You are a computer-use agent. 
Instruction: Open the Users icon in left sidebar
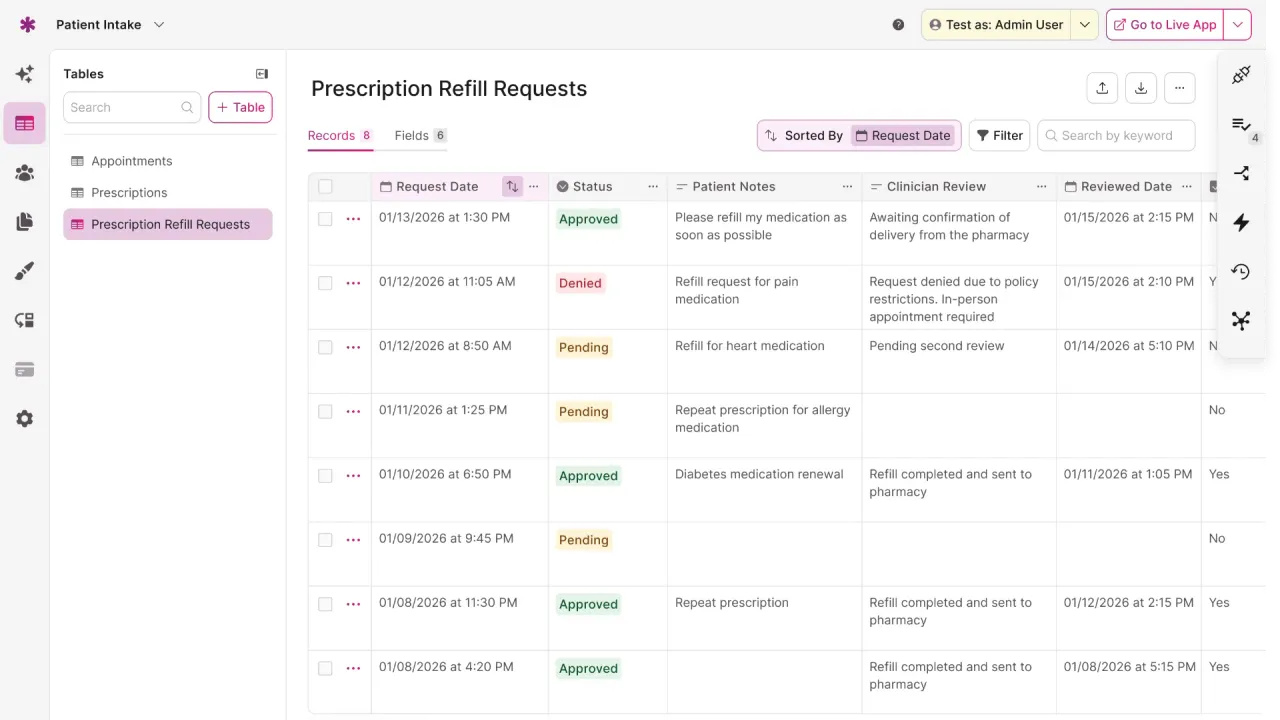click(25, 173)
